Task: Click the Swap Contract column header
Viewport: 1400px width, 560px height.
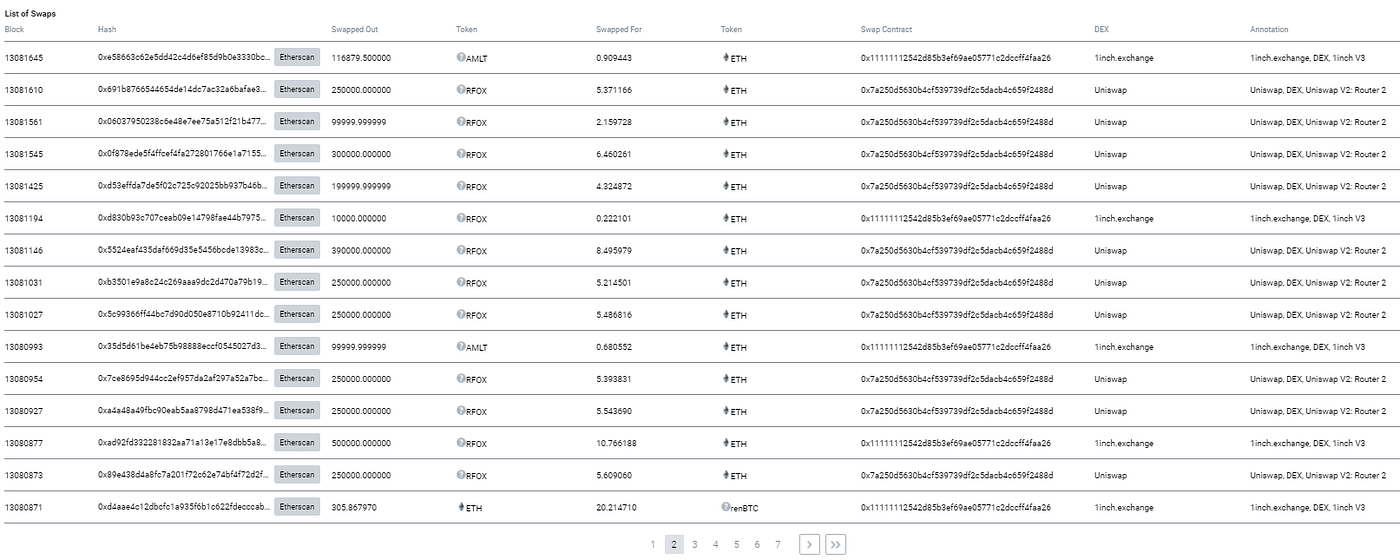Action: point(886,30)
